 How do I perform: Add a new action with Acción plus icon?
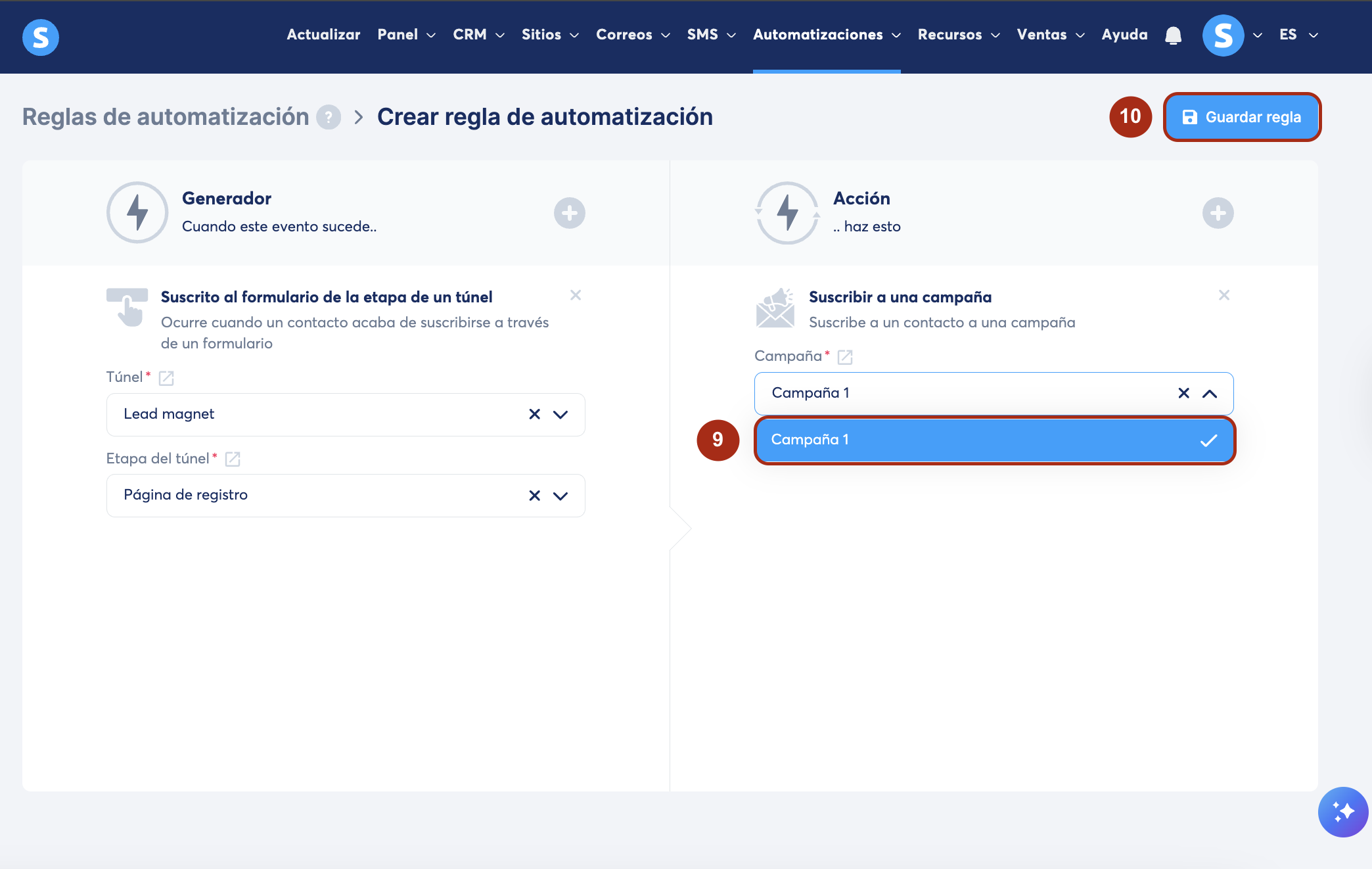point(1218,213)
